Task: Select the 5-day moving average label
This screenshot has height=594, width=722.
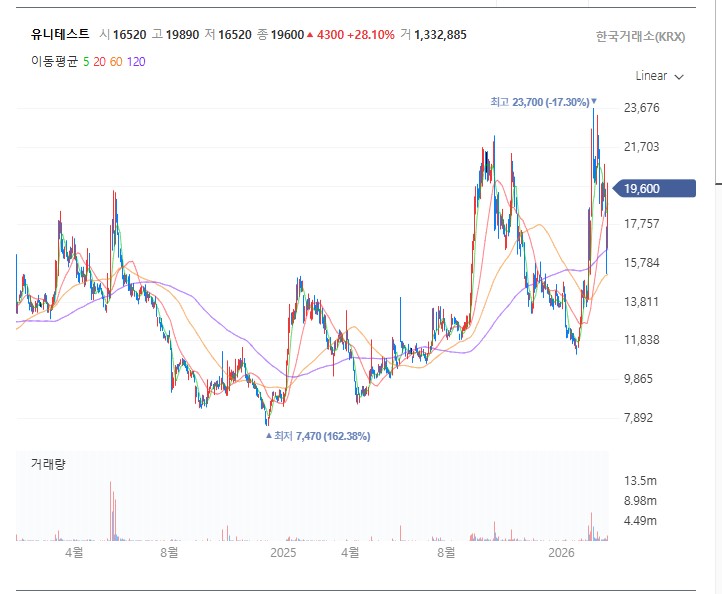Action: [86, 62]
